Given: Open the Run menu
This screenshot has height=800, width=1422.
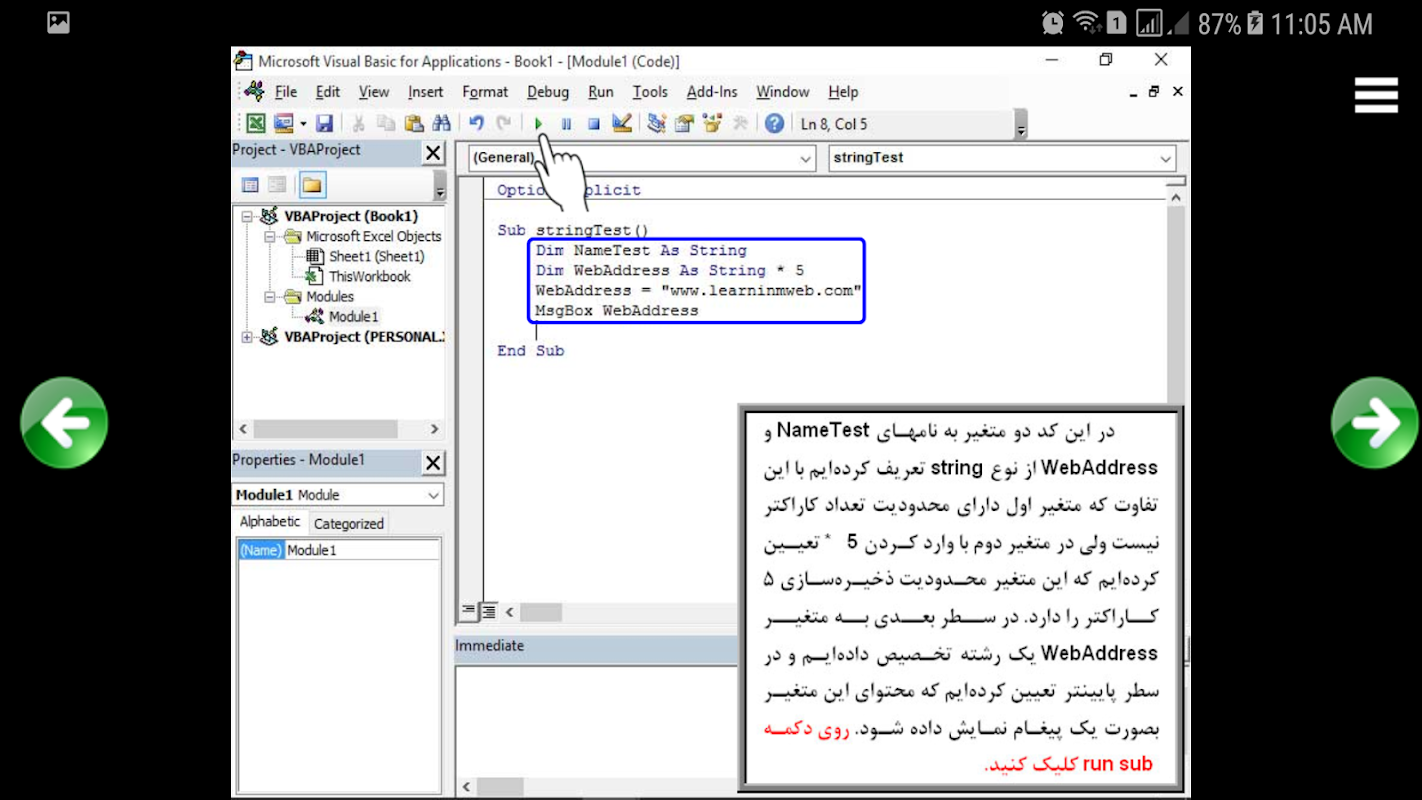Looking at the screenshot, I should 601,92.
